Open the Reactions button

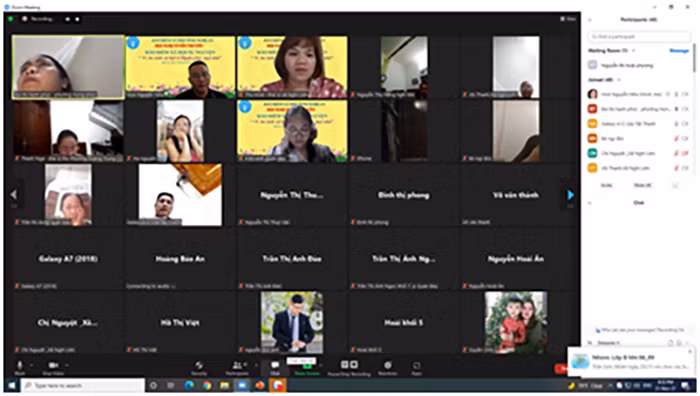(388, 367)
